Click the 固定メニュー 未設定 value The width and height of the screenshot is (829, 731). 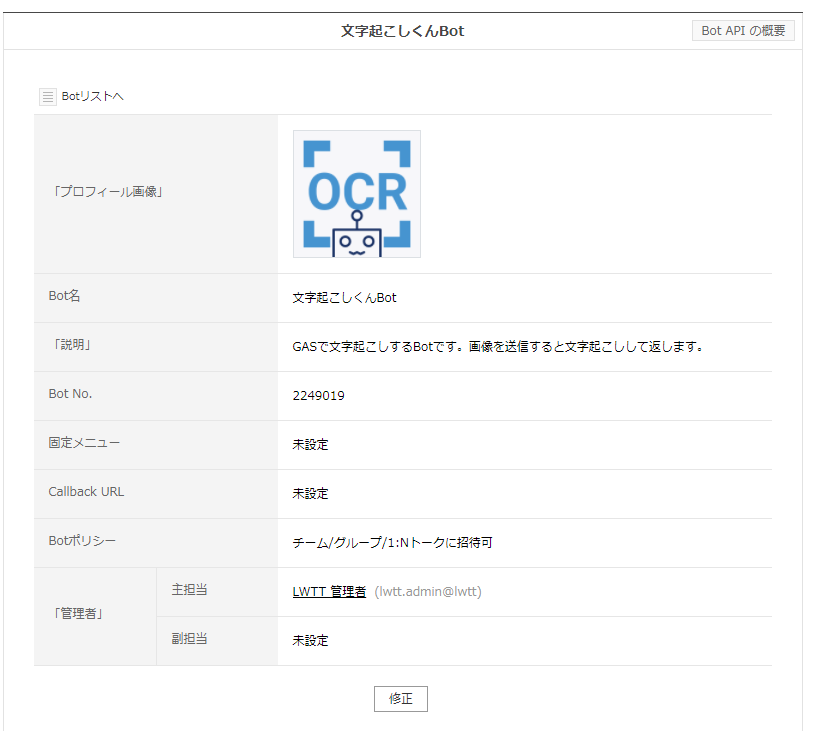tap(310, 445)
